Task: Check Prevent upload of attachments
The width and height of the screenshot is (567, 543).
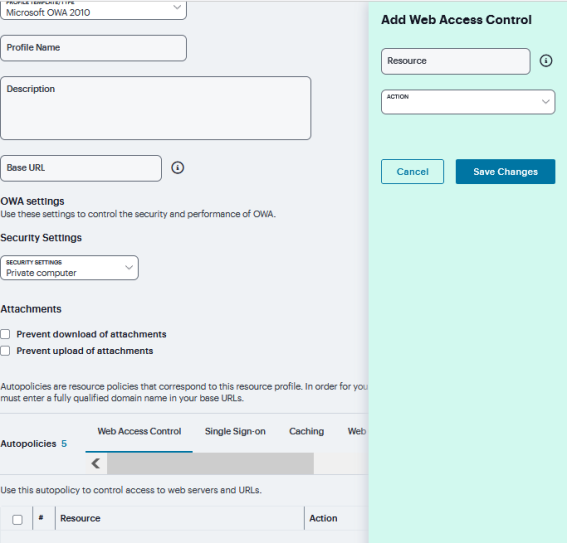Action: pyautogui.click(x=5, y=351)
